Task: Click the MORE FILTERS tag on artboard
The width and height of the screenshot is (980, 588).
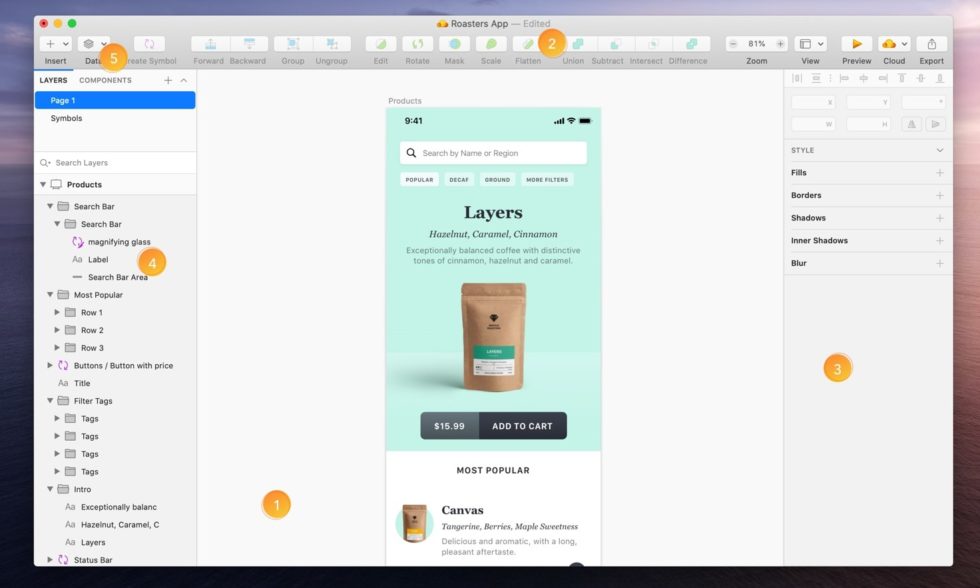Action: pos(547,179)
